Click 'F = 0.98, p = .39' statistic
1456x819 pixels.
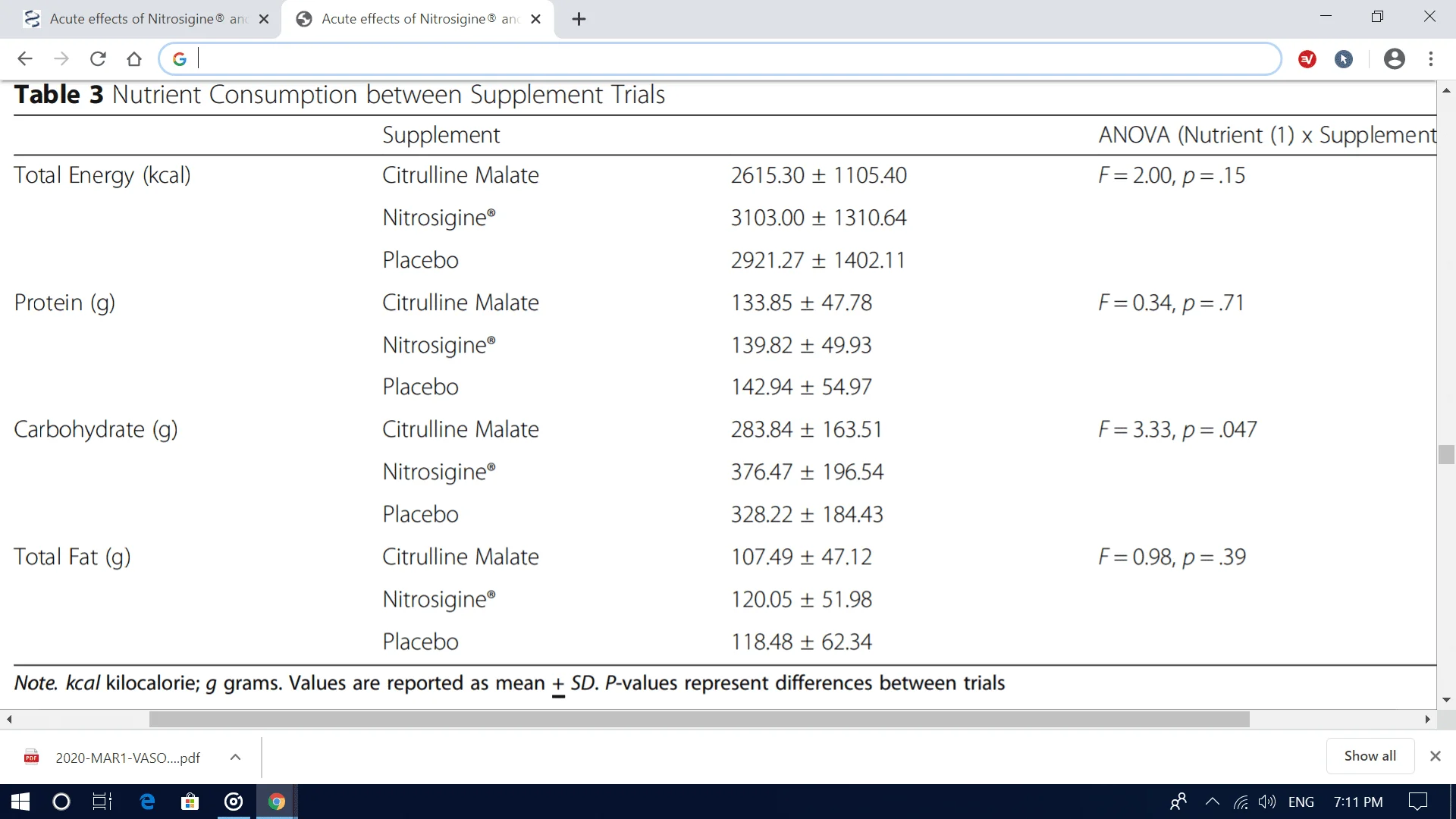tap(1172, 557)
